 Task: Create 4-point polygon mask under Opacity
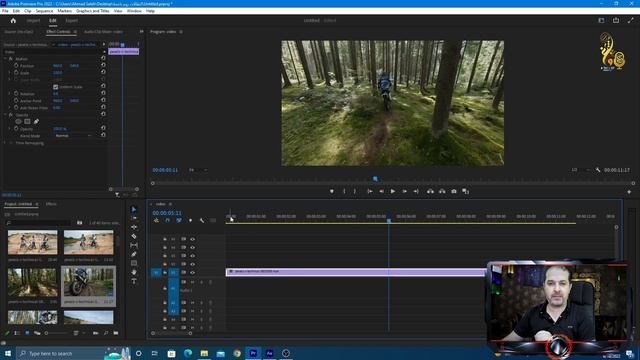coord(27,121)
